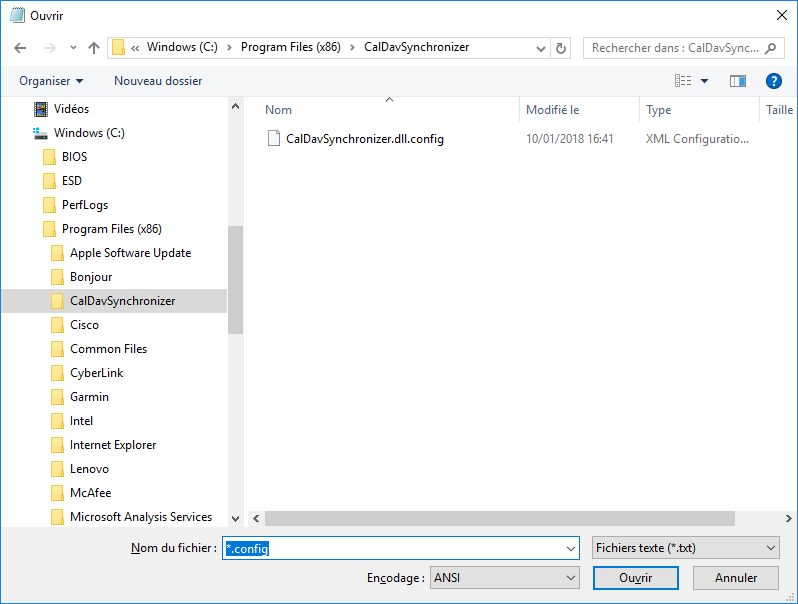Select Windows (C:) in the breadcrumb path
Screen dimensions: 798x604
click(182, 47)
